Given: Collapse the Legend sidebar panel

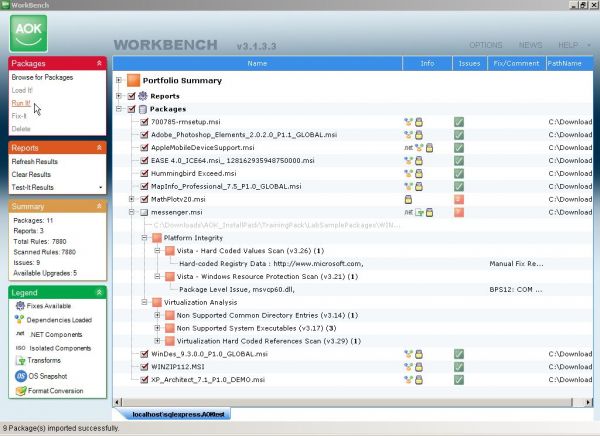Looking at the screenshot, I should tap(99, 292).
